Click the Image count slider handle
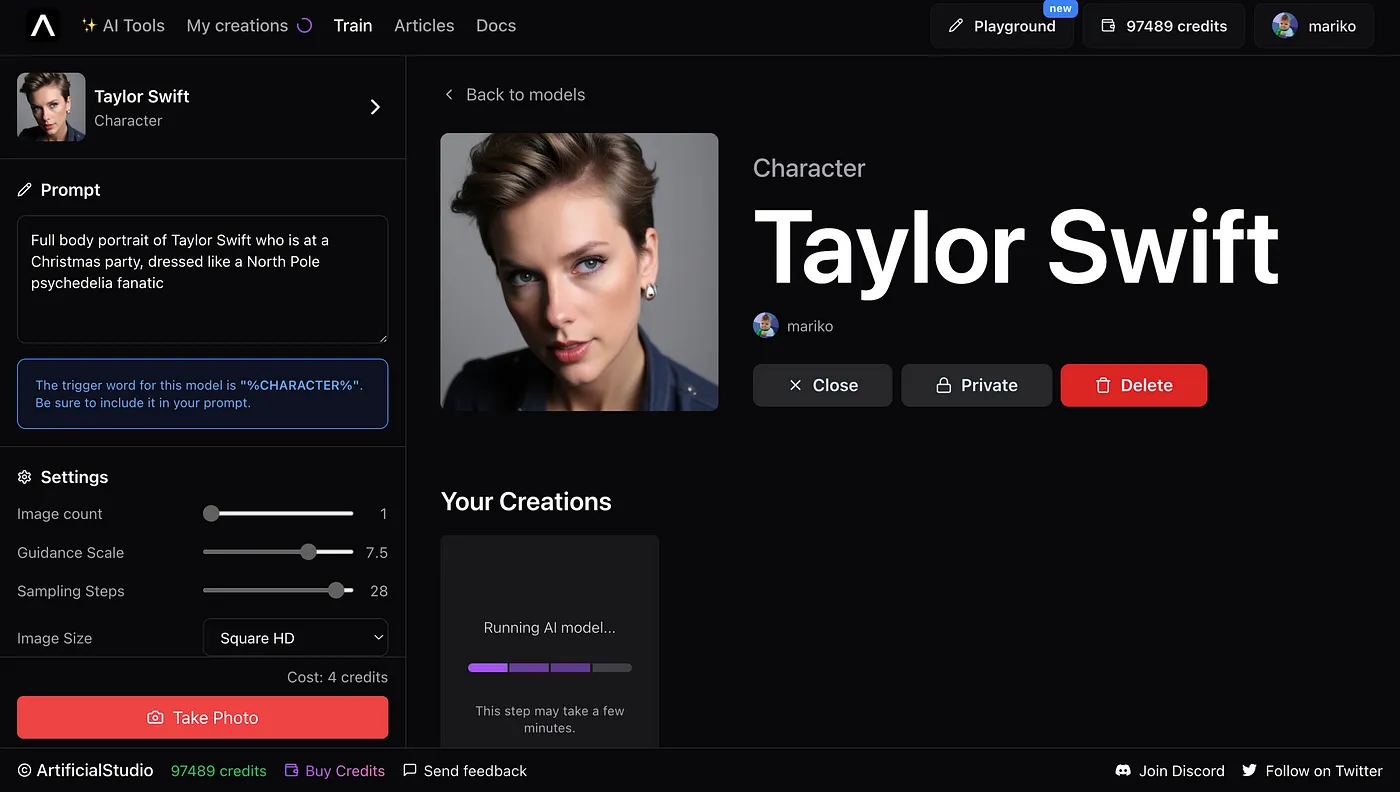 pyautogui.click(x=211, y=513)
